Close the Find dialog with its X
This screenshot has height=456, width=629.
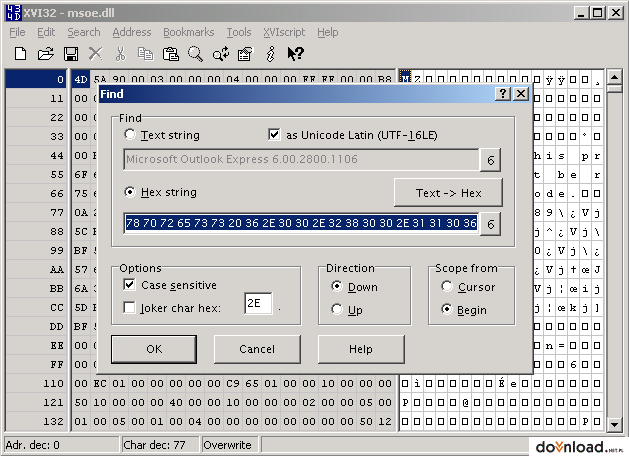(x=521, y=93)
